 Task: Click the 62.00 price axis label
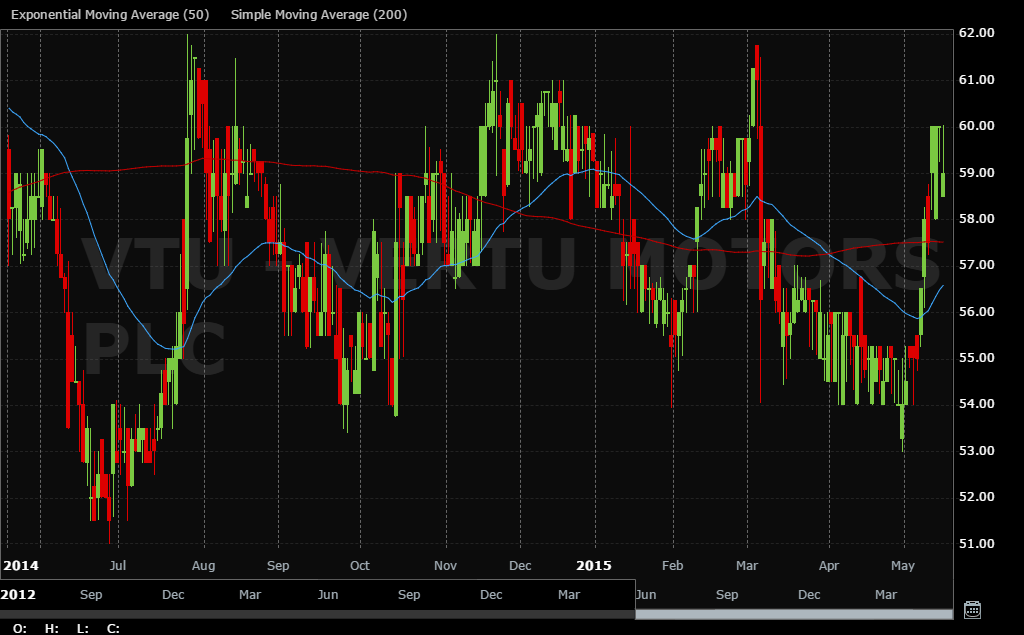978,33
